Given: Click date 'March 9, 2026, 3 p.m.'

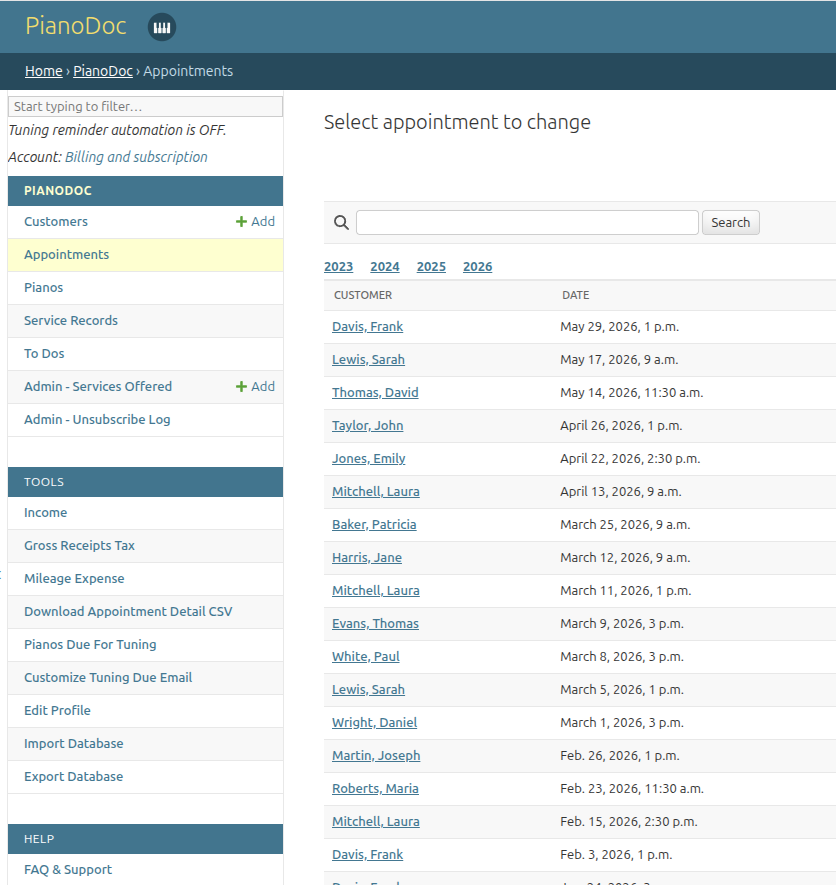Looking at the screenshot, I should click(x=622, y=624).
